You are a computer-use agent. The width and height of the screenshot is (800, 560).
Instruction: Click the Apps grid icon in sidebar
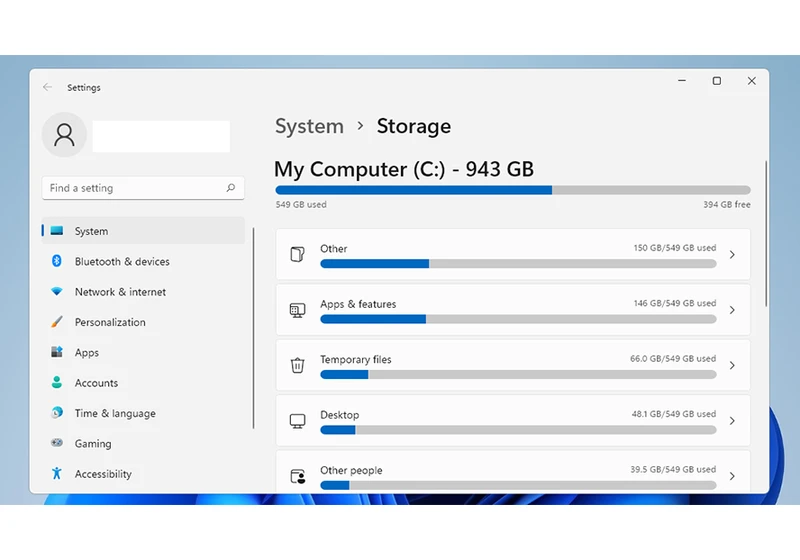[x=57, y=352]
